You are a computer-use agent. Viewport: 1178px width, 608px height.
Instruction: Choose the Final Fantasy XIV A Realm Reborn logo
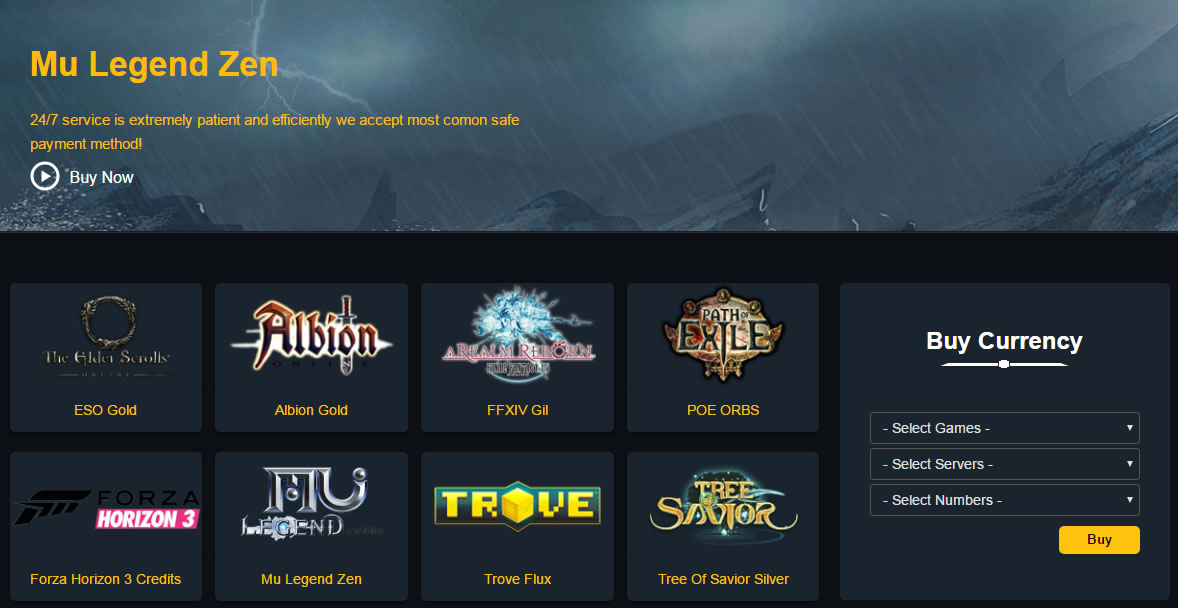click(518, 335)
